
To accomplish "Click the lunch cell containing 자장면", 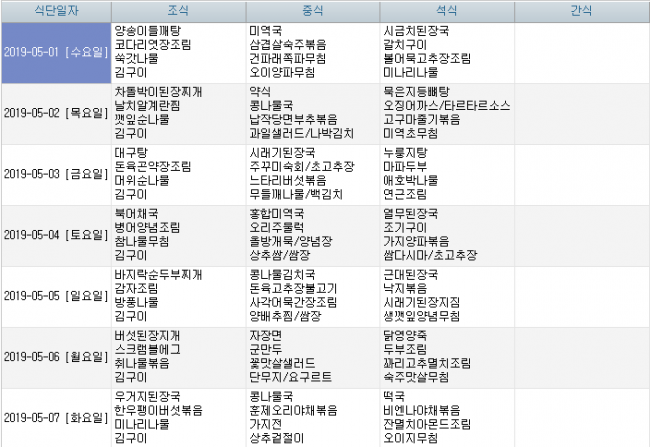I will (x=312, y=357).
